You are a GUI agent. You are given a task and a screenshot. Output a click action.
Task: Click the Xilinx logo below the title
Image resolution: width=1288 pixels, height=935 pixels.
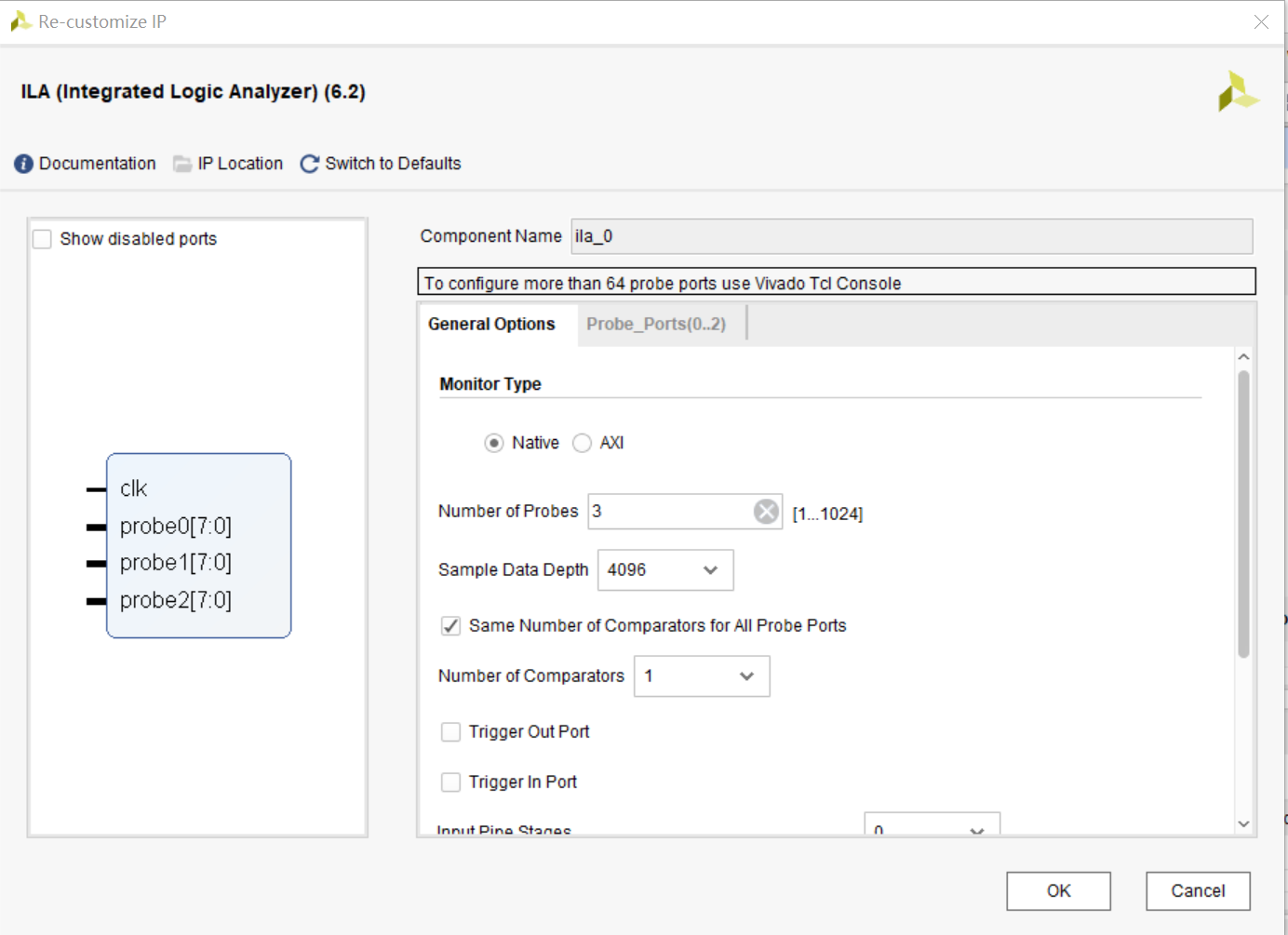1238,92
